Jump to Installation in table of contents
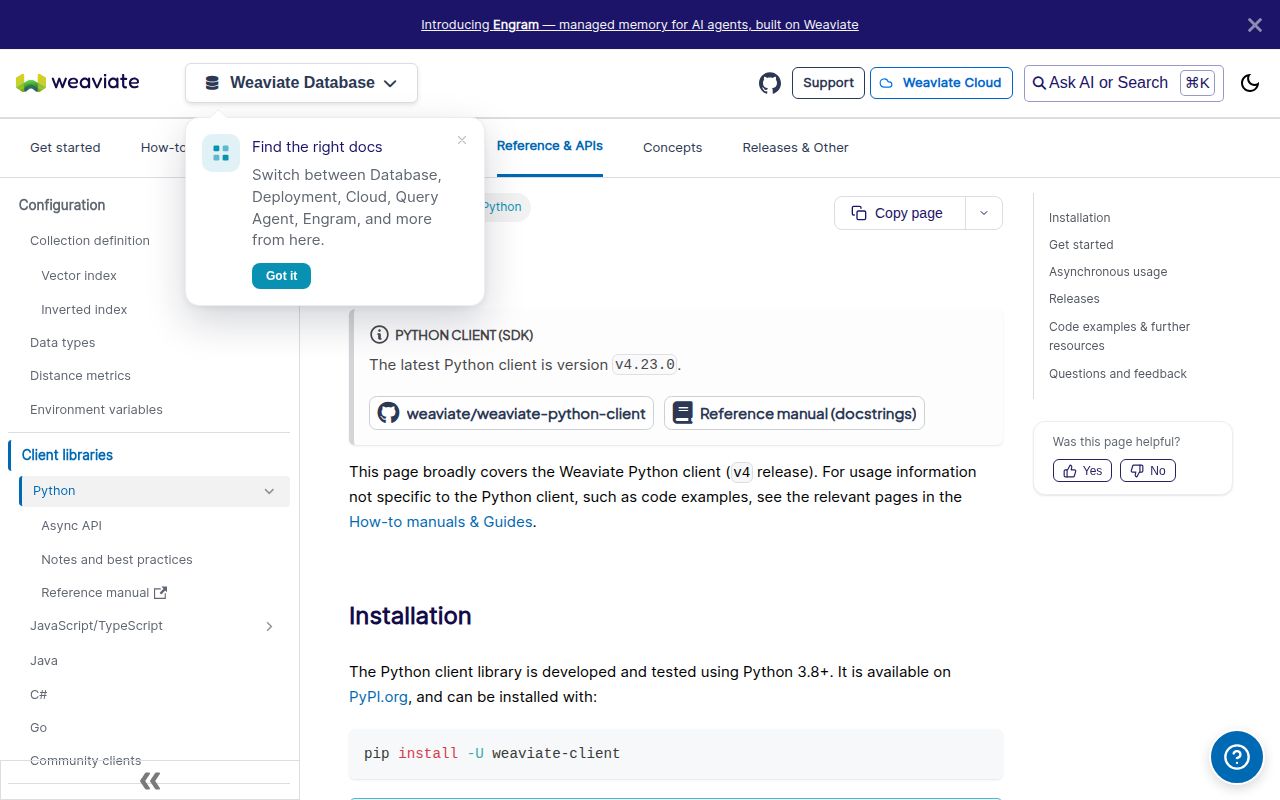This screenshot has height=800, width=1280. 1079,218
